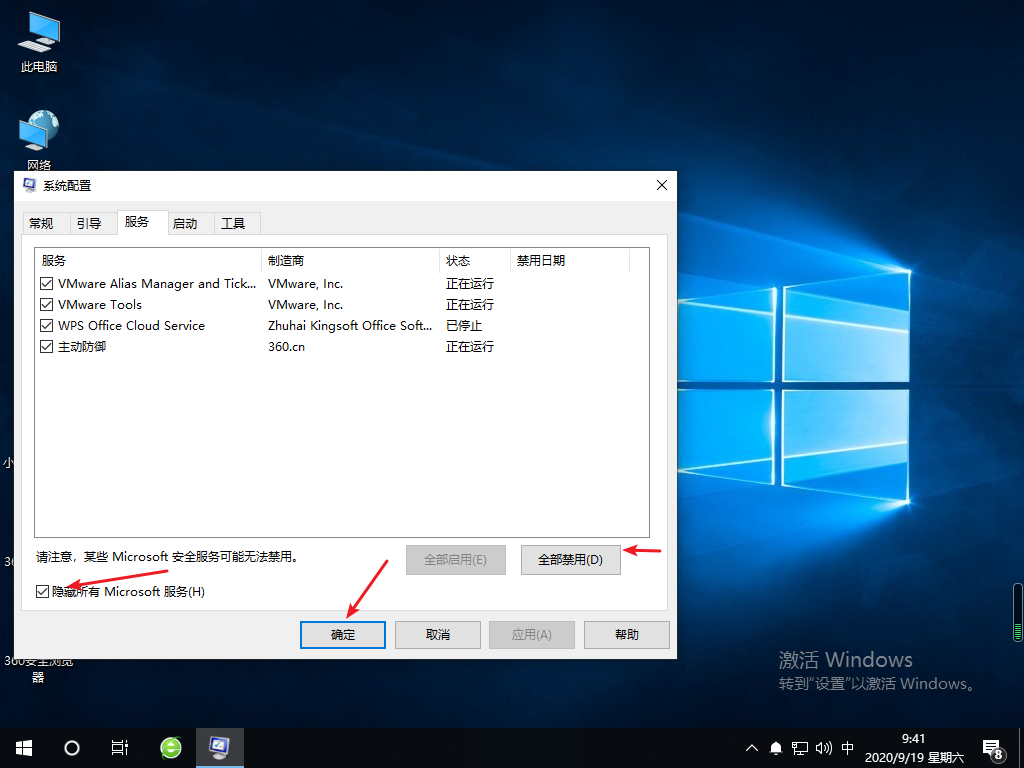
Task: Launch the green browser icon on taskbar
Action: pyautogui.click(x=170, y=747)
